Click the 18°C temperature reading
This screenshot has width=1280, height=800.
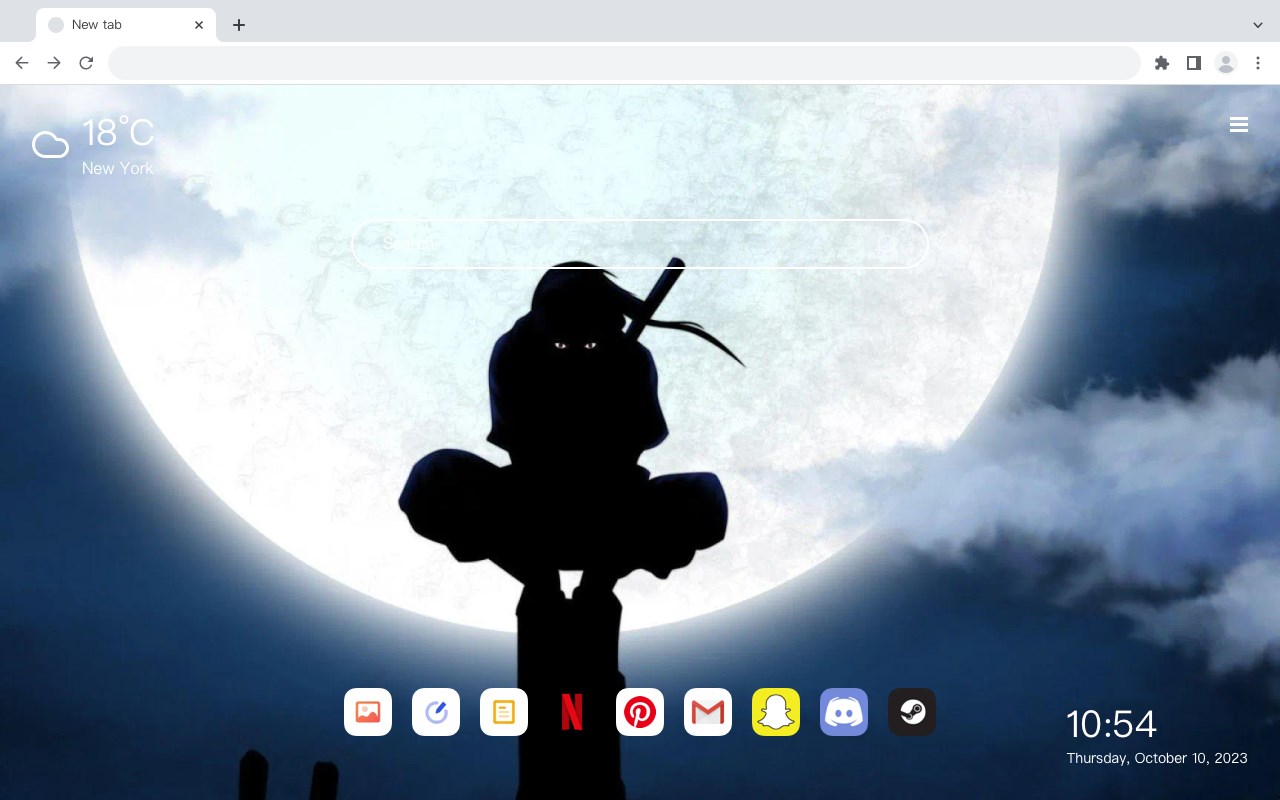point(118,133)
